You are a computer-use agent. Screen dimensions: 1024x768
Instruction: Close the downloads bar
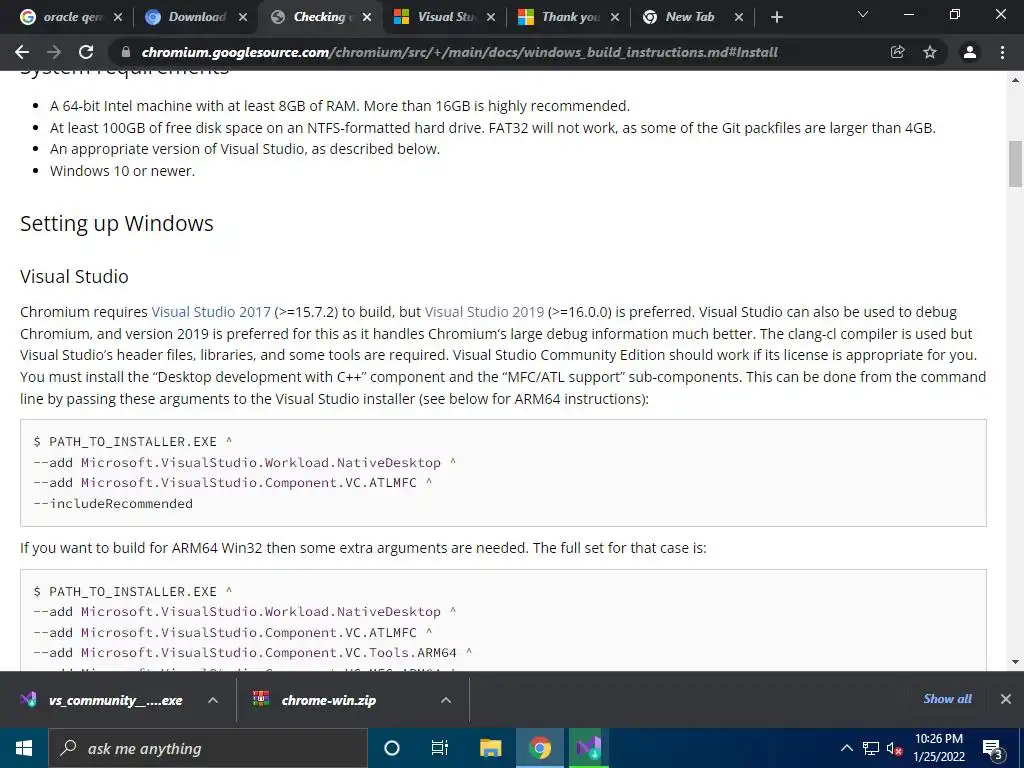coord(1006,699)
